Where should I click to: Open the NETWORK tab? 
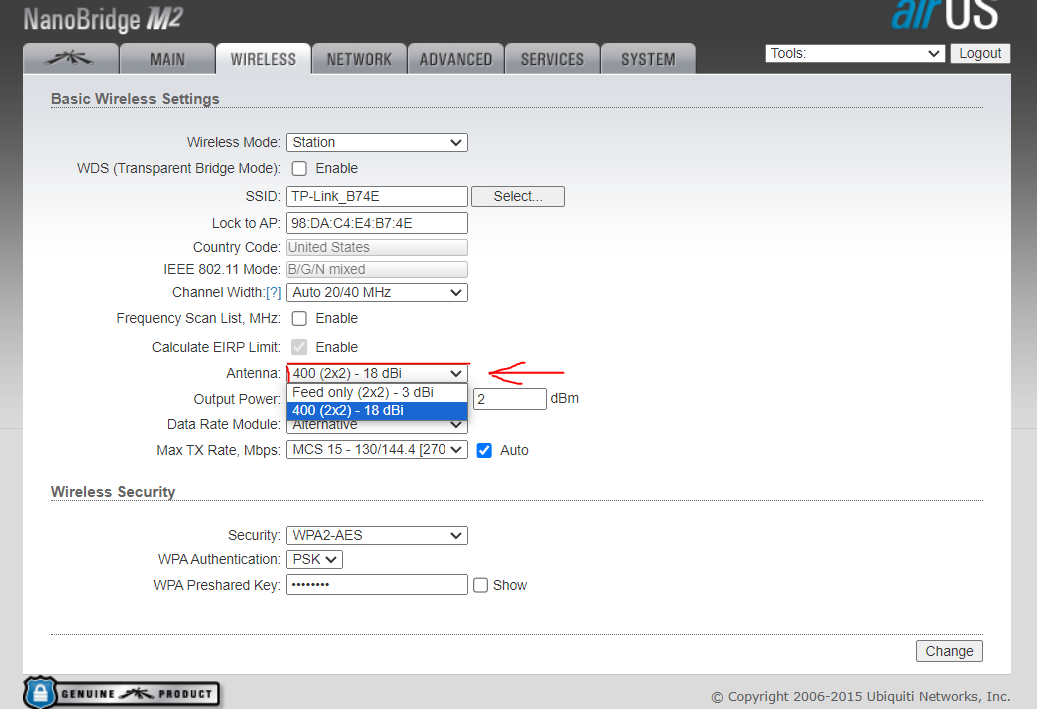[x=359, y=59]
